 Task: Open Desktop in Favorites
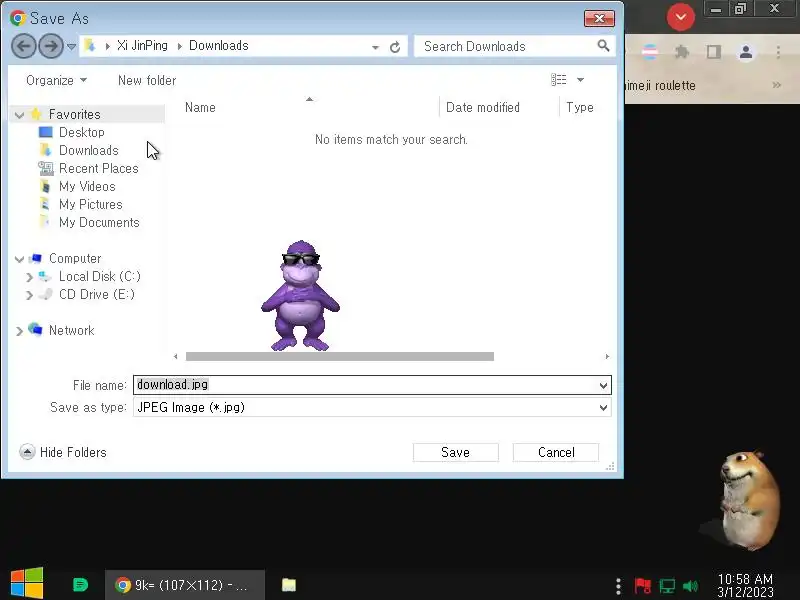[x=82, y=132]
